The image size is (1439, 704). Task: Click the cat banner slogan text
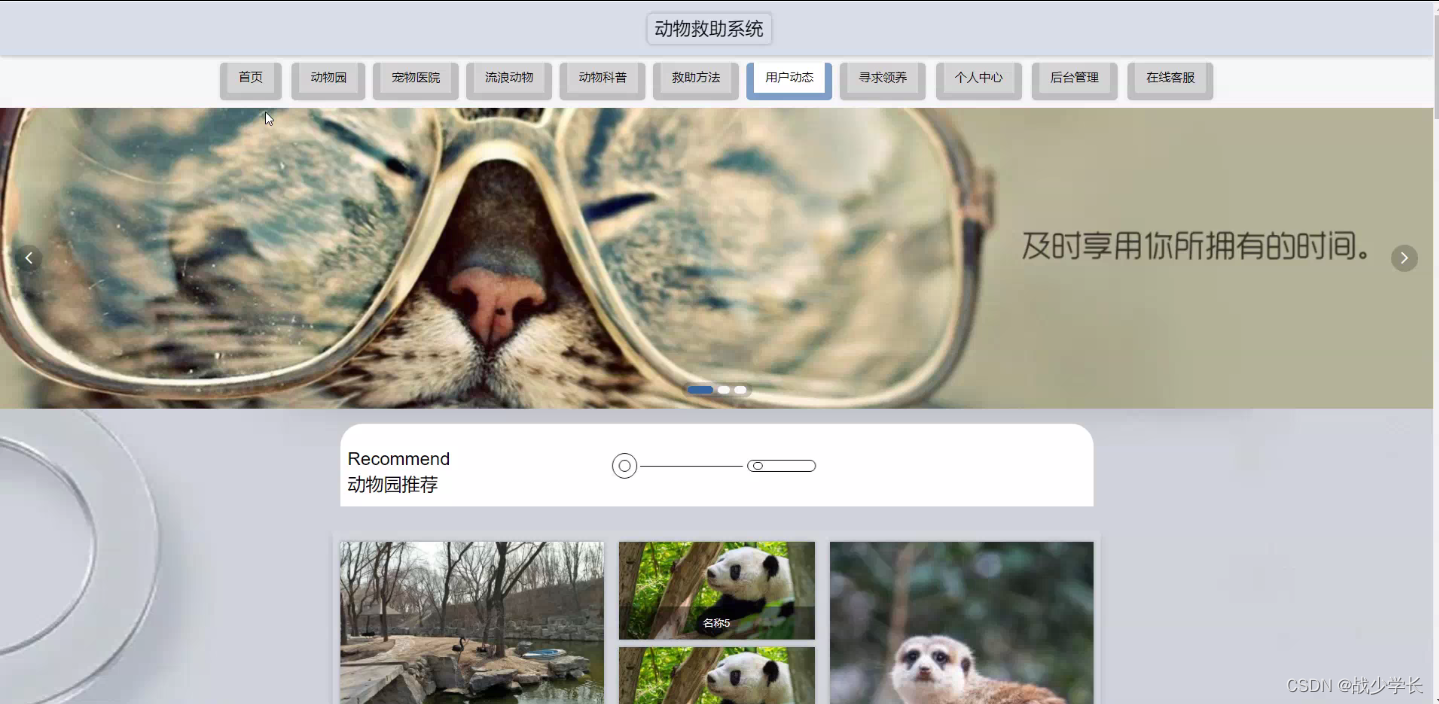pyautogui.click(x=1197, y=246)
